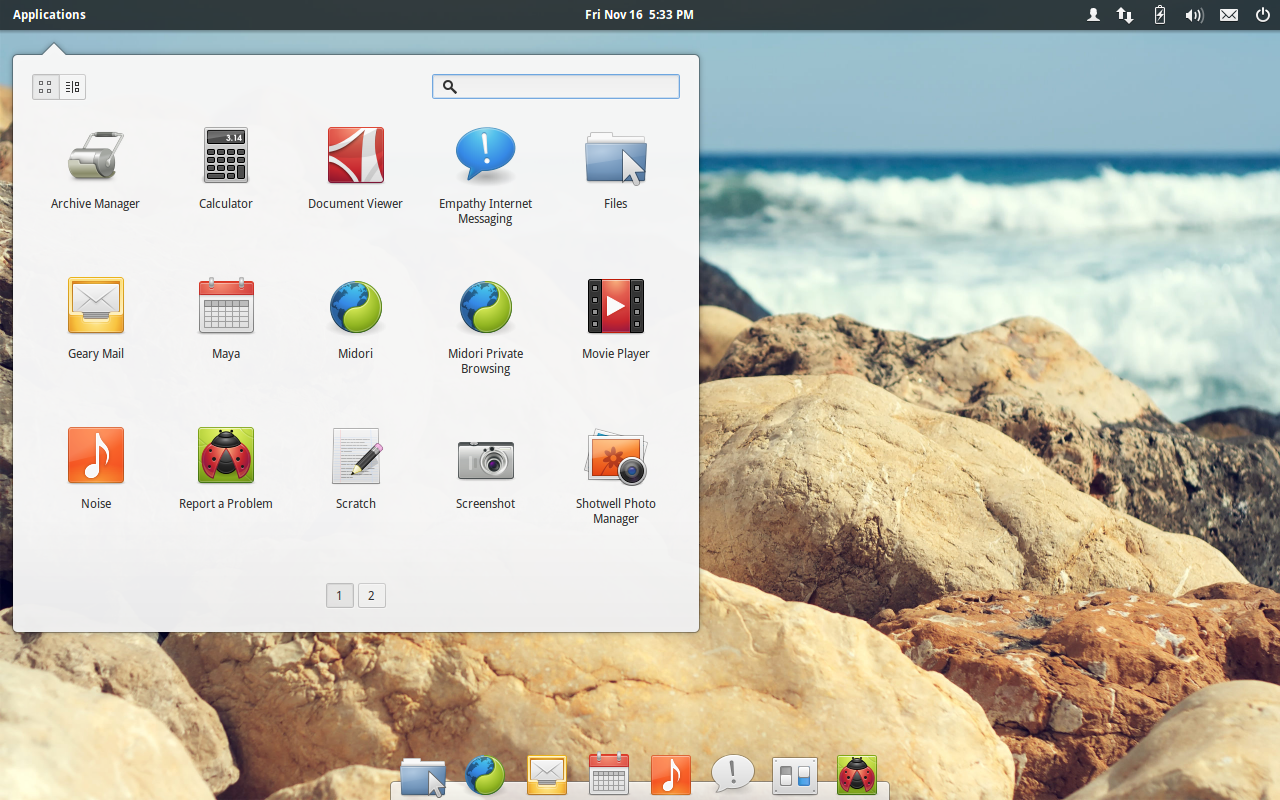Viewport: 1280px width, 800px height.
Task: Switch launcher to grid view
Action: pos(46,87)
